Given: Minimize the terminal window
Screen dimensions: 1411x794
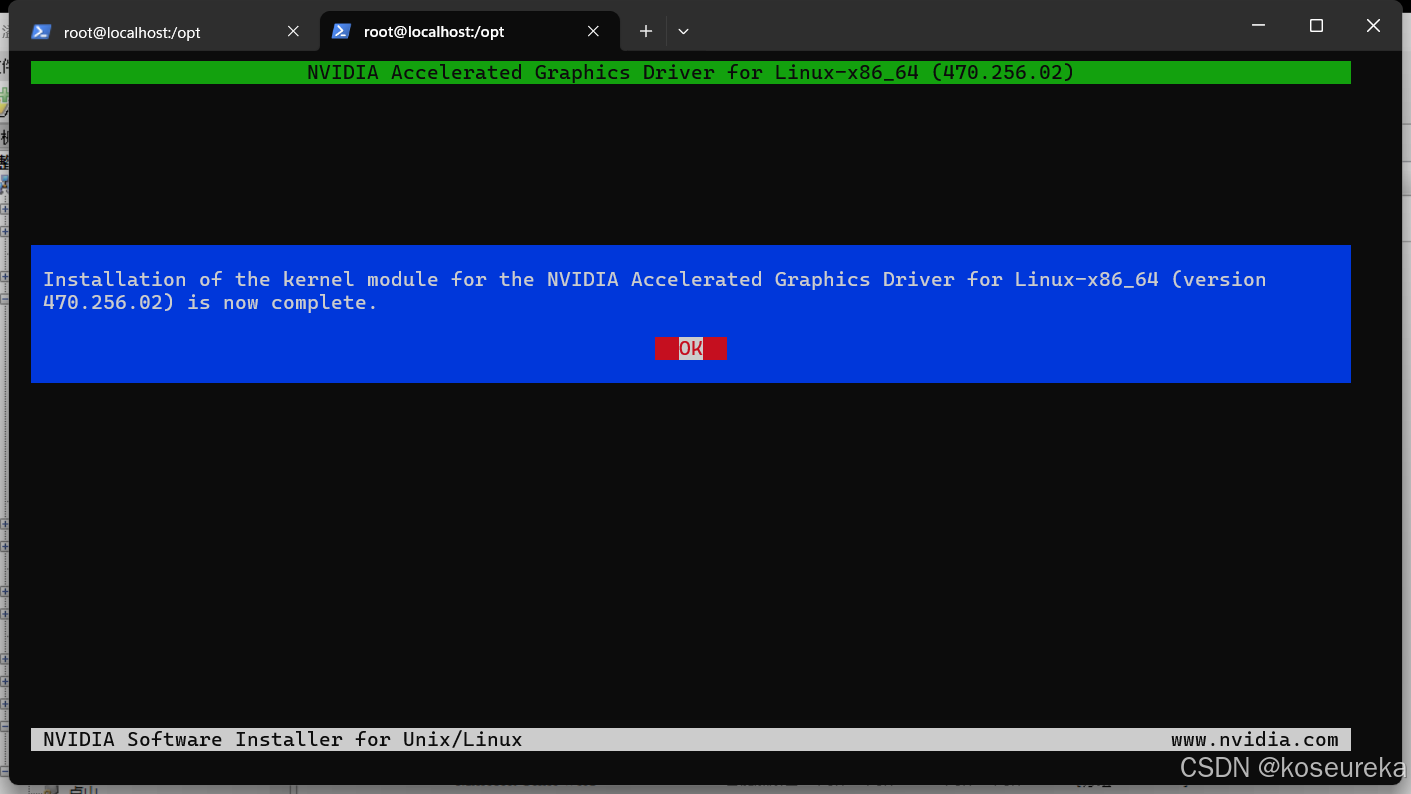Looking at the screenshot, I should tap(1259, 26).
